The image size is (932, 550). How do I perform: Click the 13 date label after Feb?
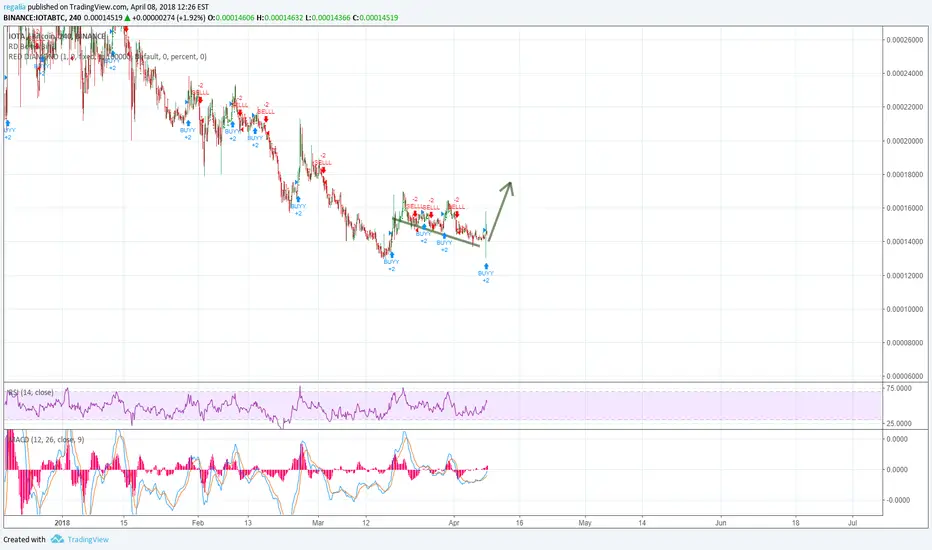[247, 523]
